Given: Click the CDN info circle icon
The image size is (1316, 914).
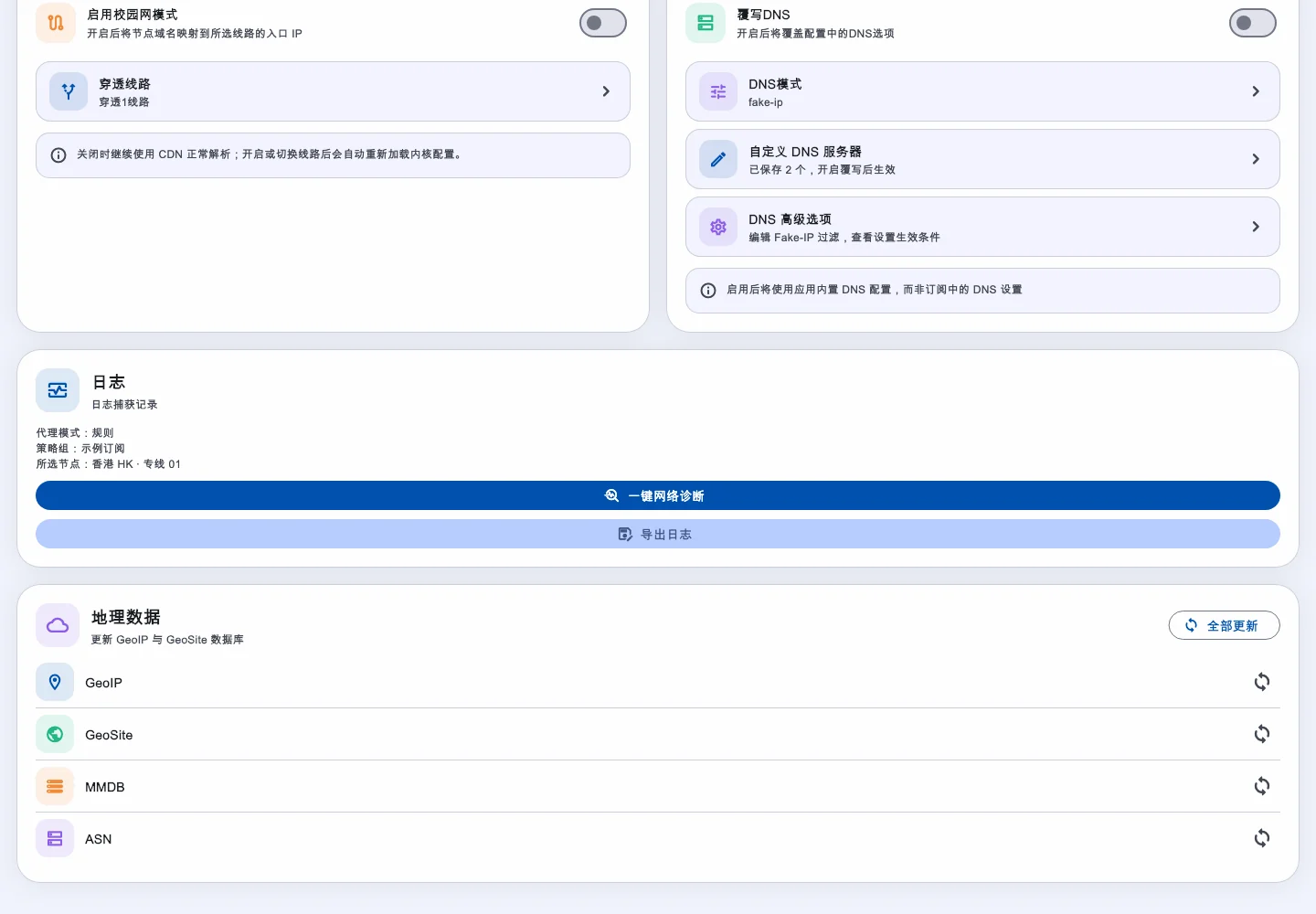Looking at the screenshot, I should (x=58, y=155).
